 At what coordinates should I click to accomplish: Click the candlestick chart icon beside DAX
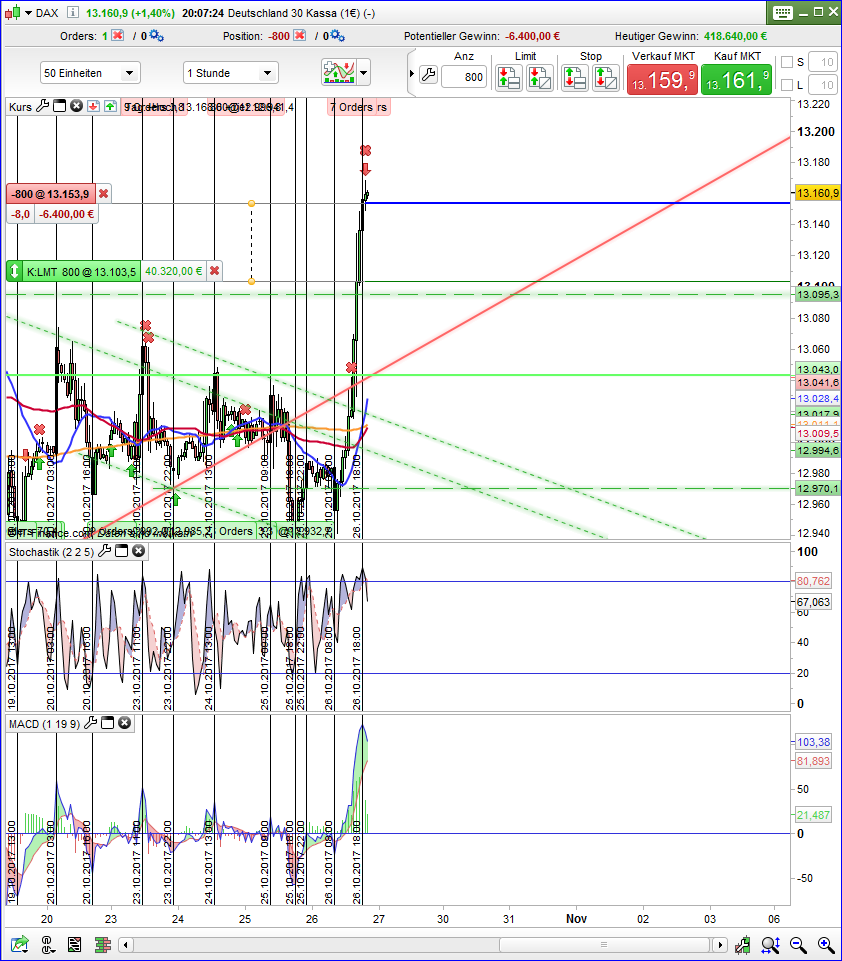pyautogui.click(x=12, y=12)
